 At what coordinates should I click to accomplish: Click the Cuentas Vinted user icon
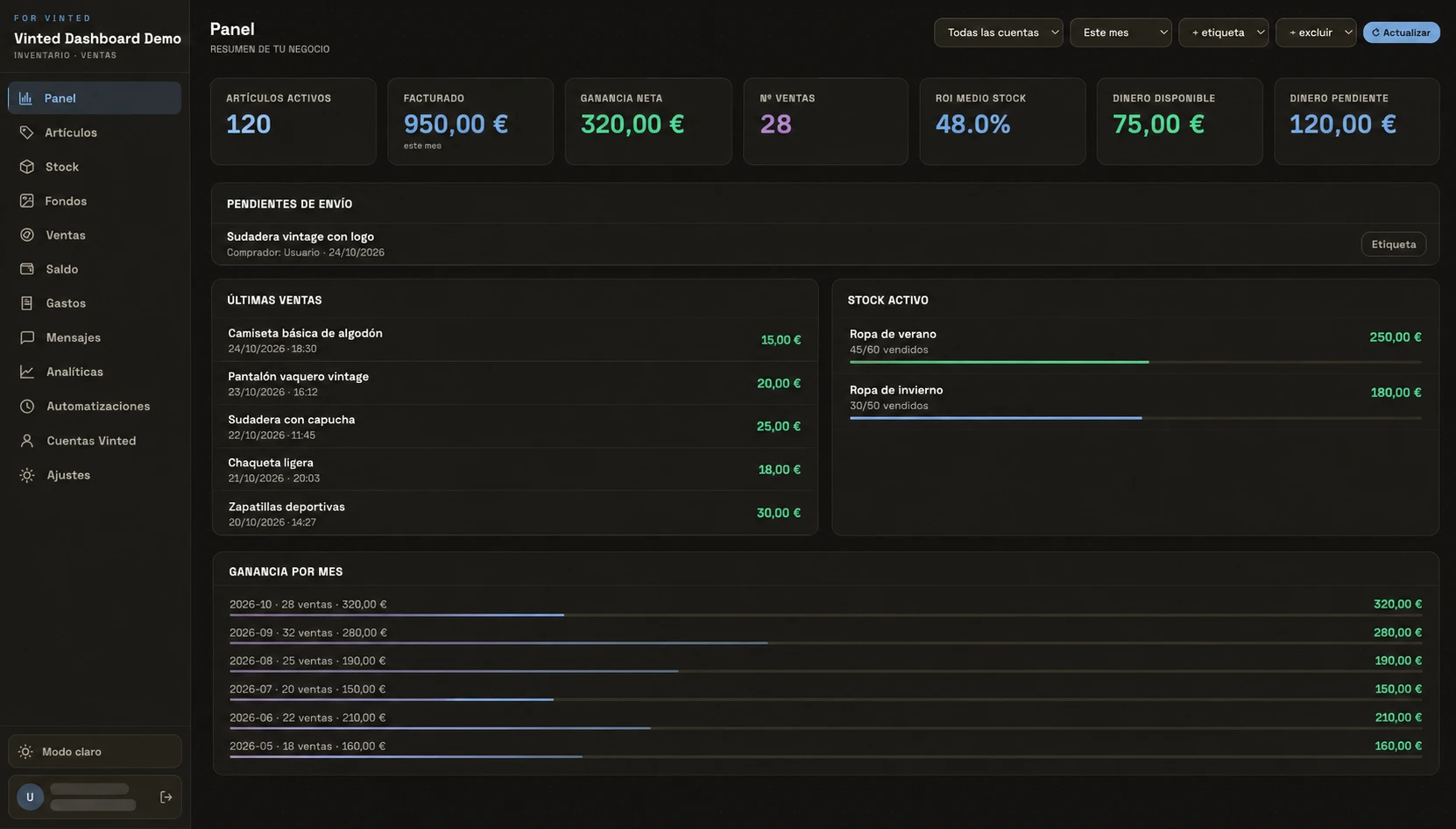tap(27, 441)
